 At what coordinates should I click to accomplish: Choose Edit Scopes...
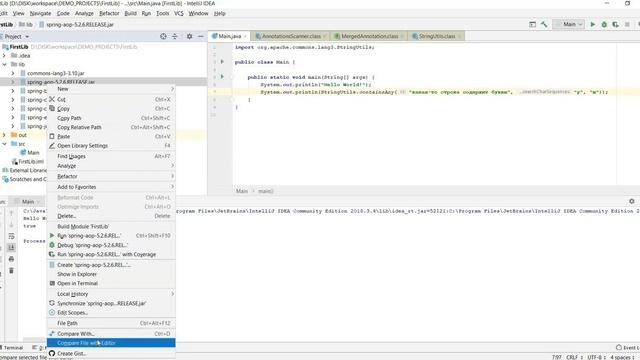coord(111,313)
